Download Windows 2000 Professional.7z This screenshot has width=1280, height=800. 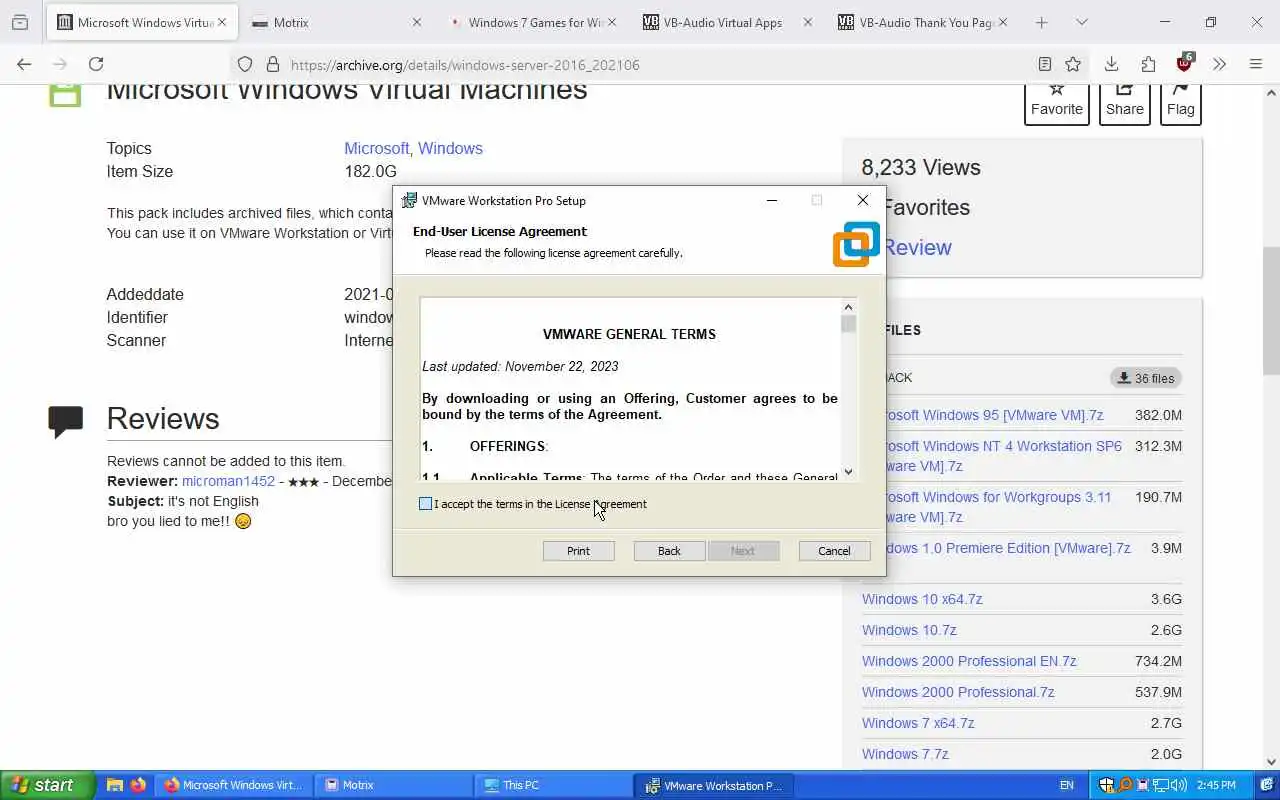tap(958, 692)
